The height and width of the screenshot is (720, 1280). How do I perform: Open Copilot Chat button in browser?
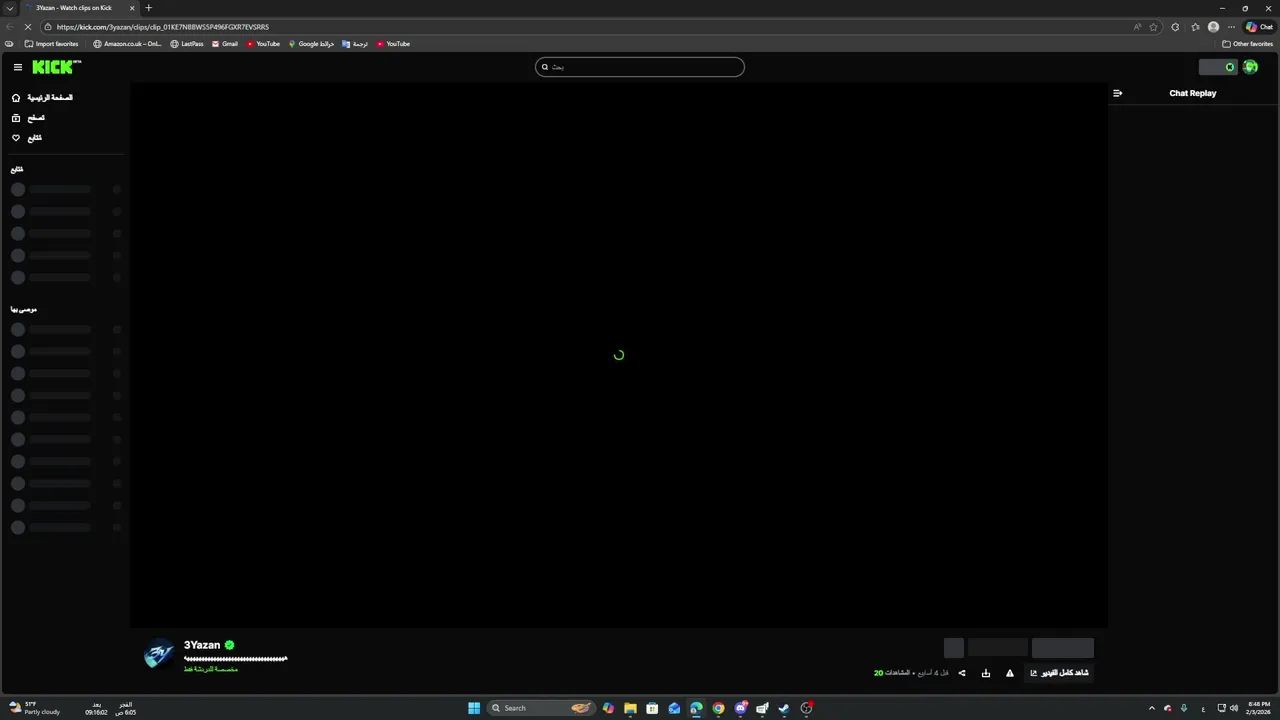(1259, 27)
